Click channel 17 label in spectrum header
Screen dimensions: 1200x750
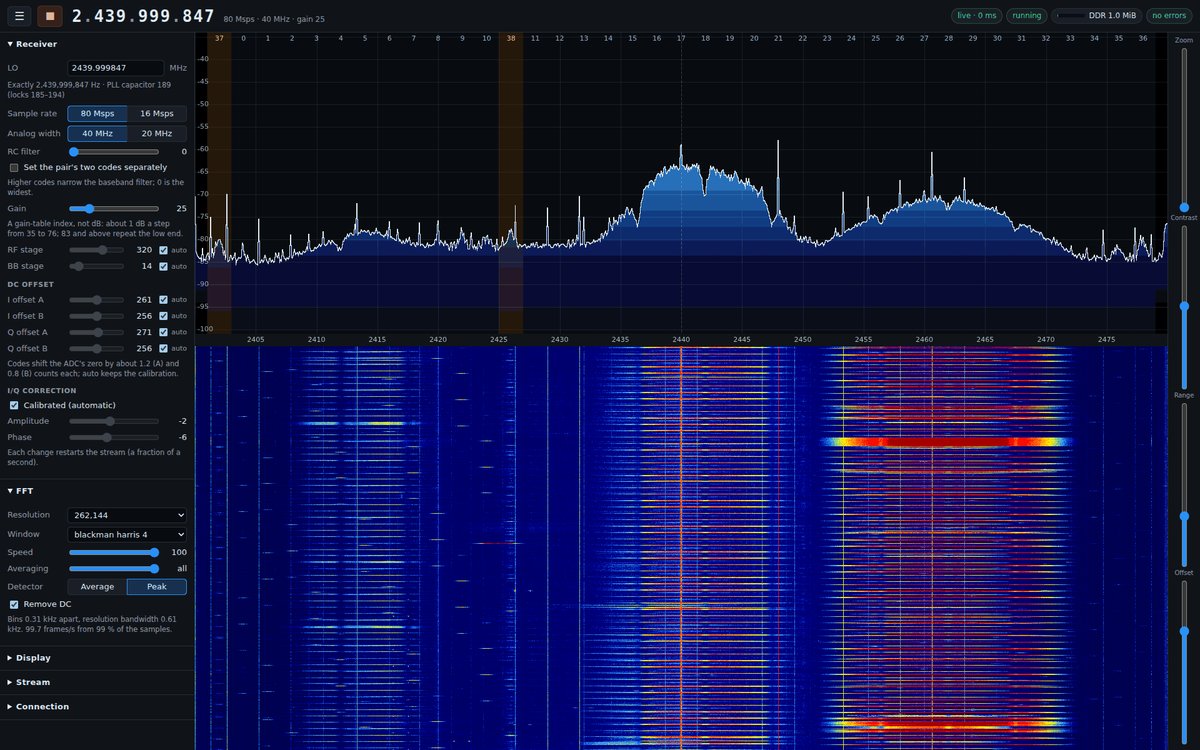681,38
